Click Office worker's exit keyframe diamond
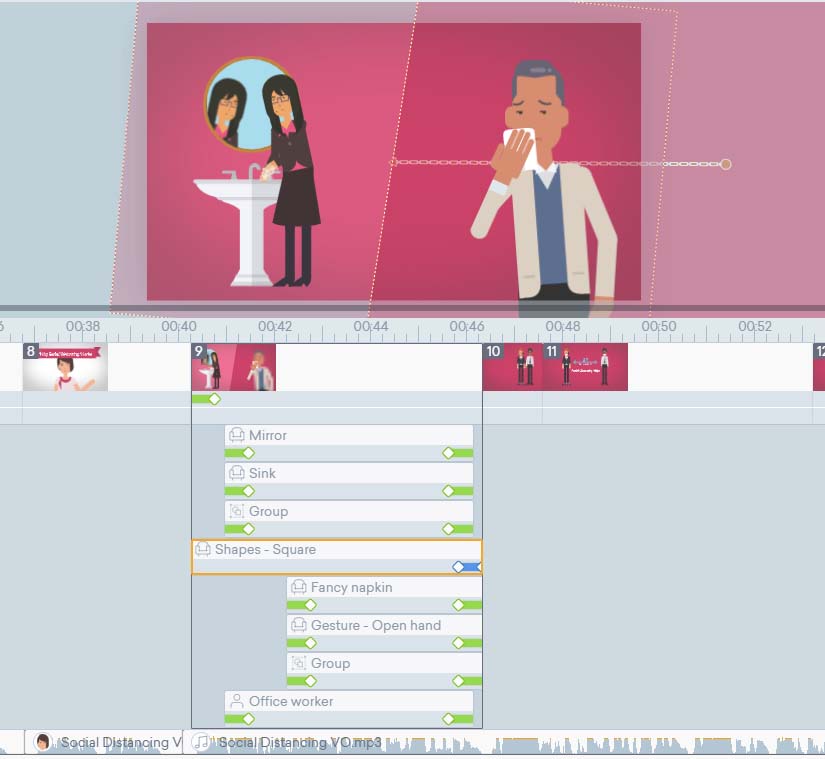This screenshot has height=759, width=825. [x=448, y=718]
